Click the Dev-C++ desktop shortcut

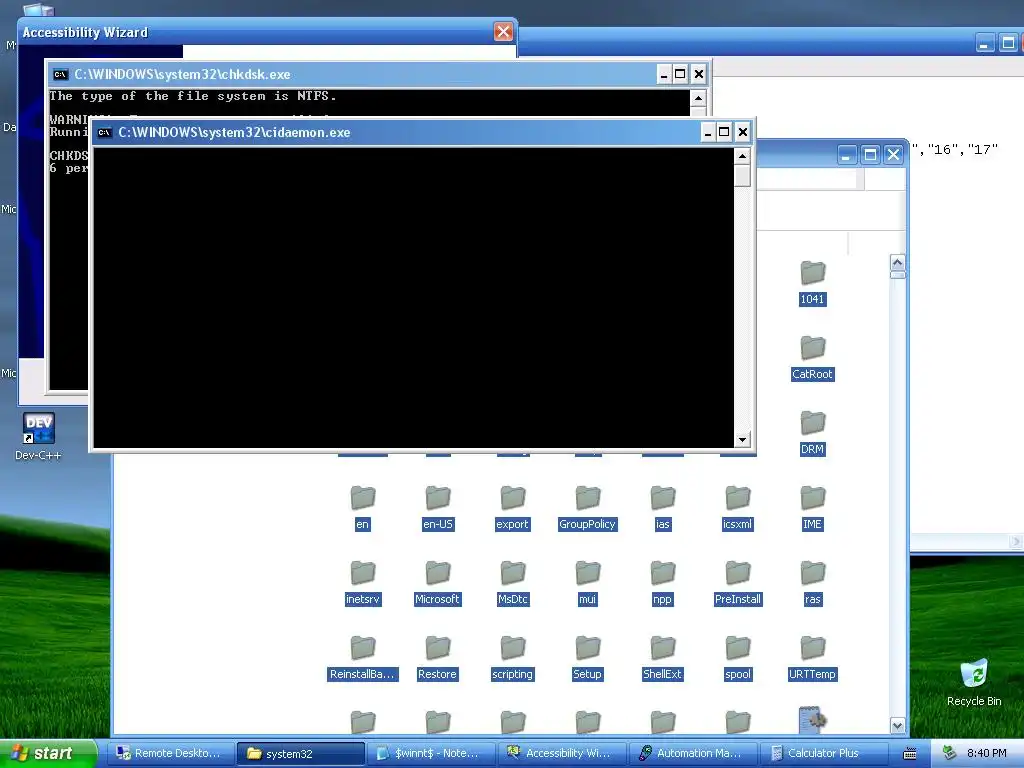(x=39, y=436)
